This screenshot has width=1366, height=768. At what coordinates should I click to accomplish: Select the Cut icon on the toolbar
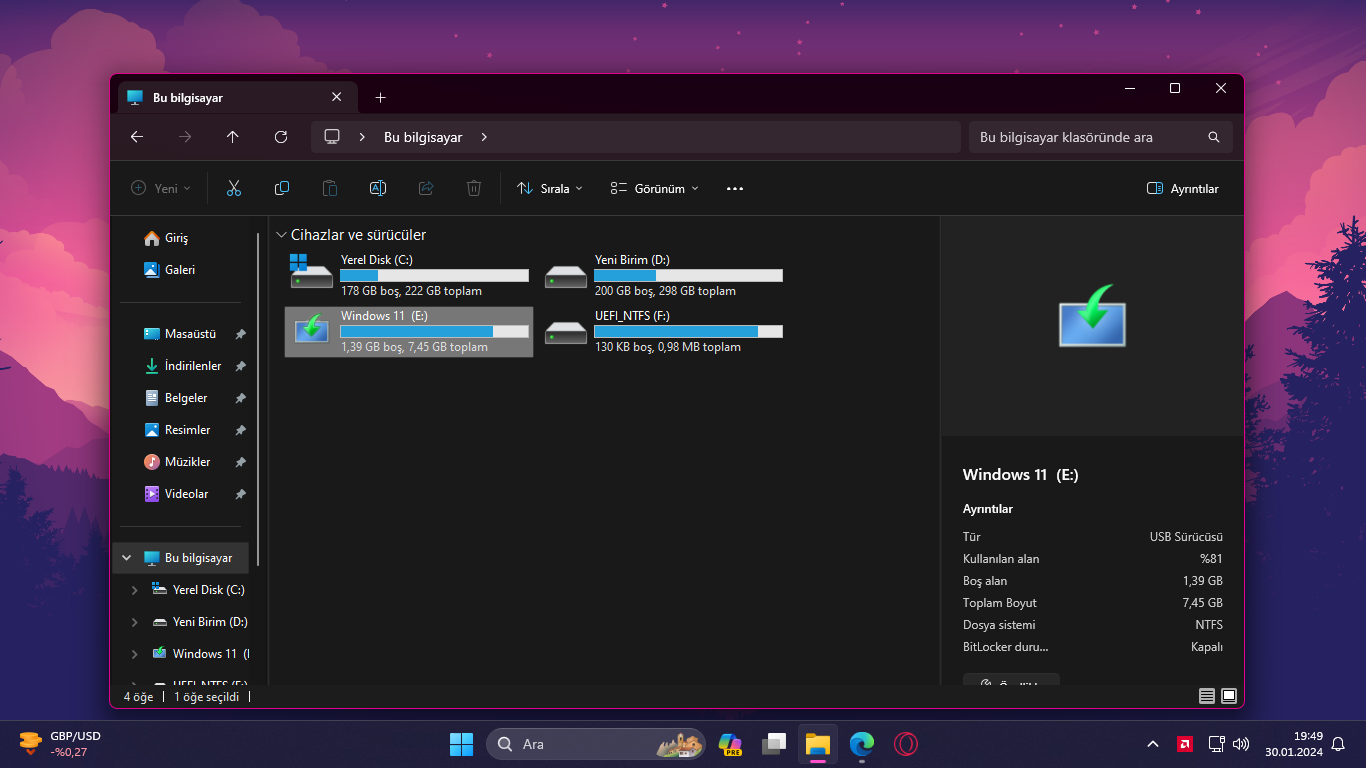pos(233,188)
